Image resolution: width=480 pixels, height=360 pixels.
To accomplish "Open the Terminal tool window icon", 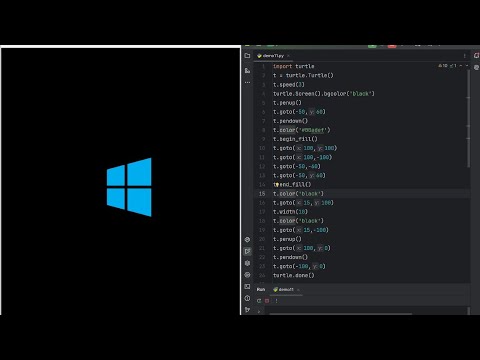I will point(247,286).
